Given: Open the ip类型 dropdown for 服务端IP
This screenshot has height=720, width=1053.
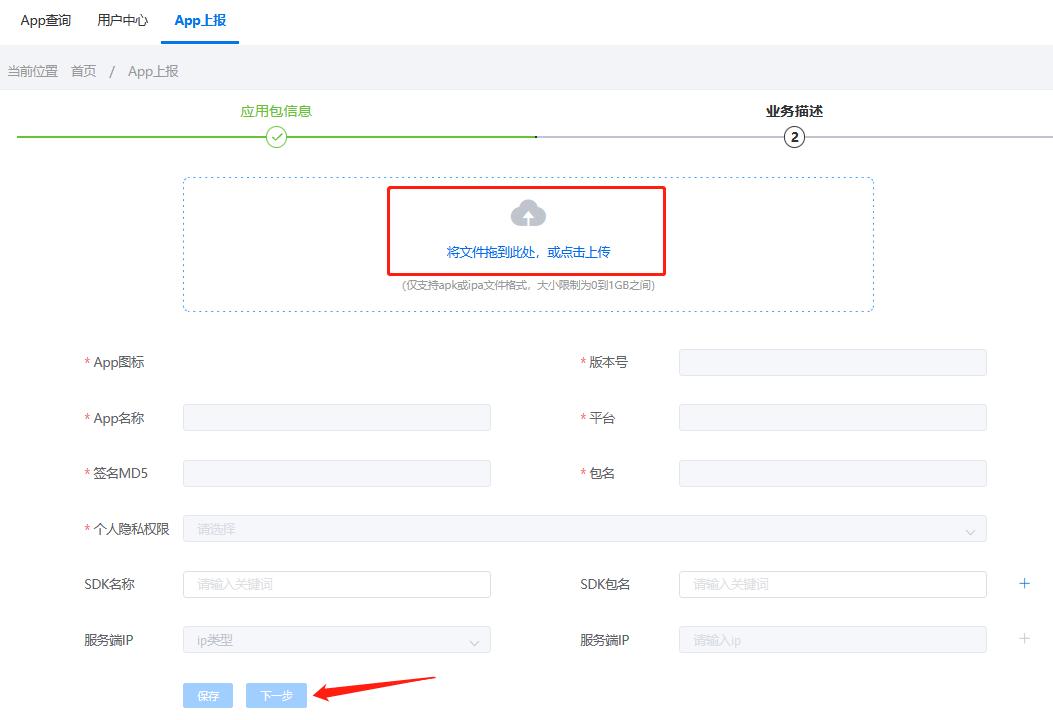Looking at the screenshot, I should [x=336, y=639].
